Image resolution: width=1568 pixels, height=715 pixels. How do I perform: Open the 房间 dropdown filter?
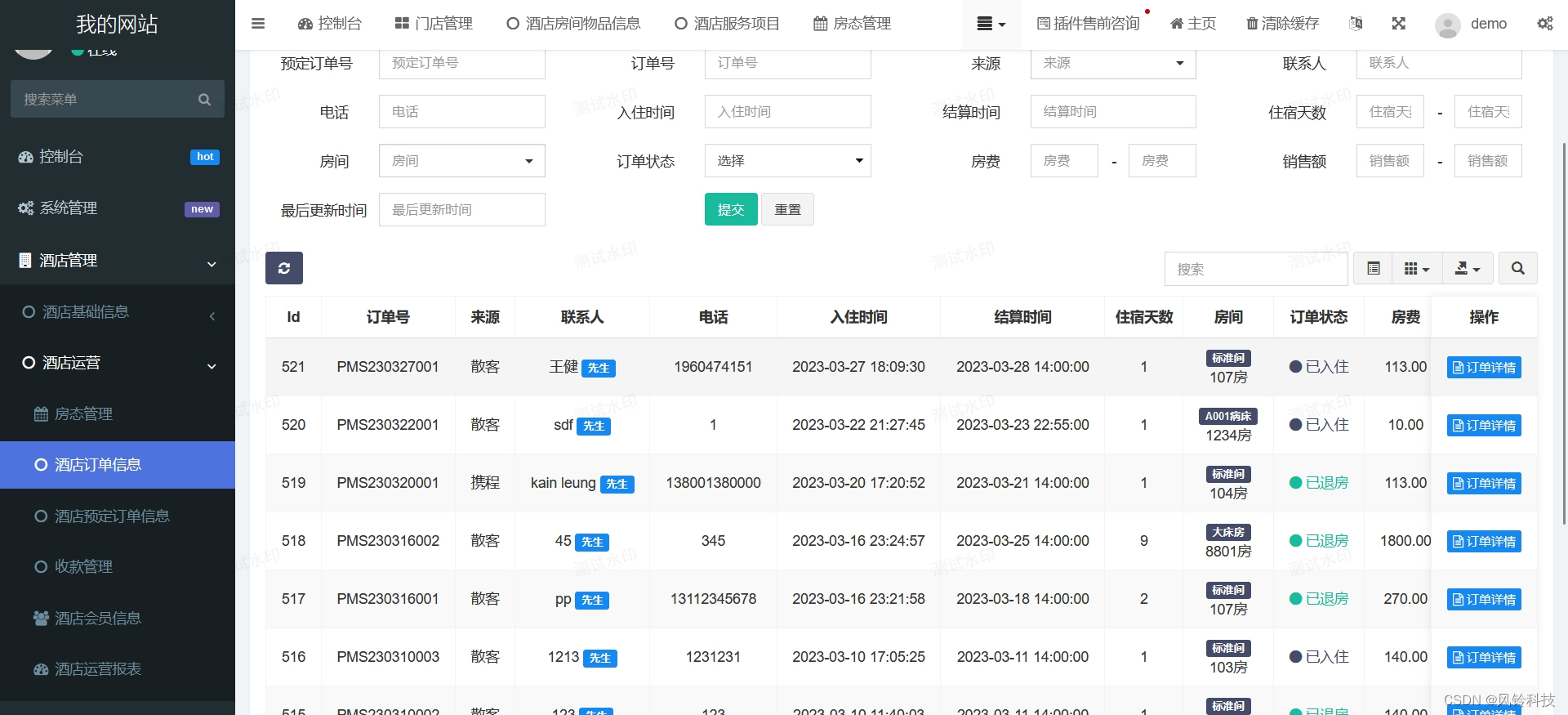[x=462, y=161]
